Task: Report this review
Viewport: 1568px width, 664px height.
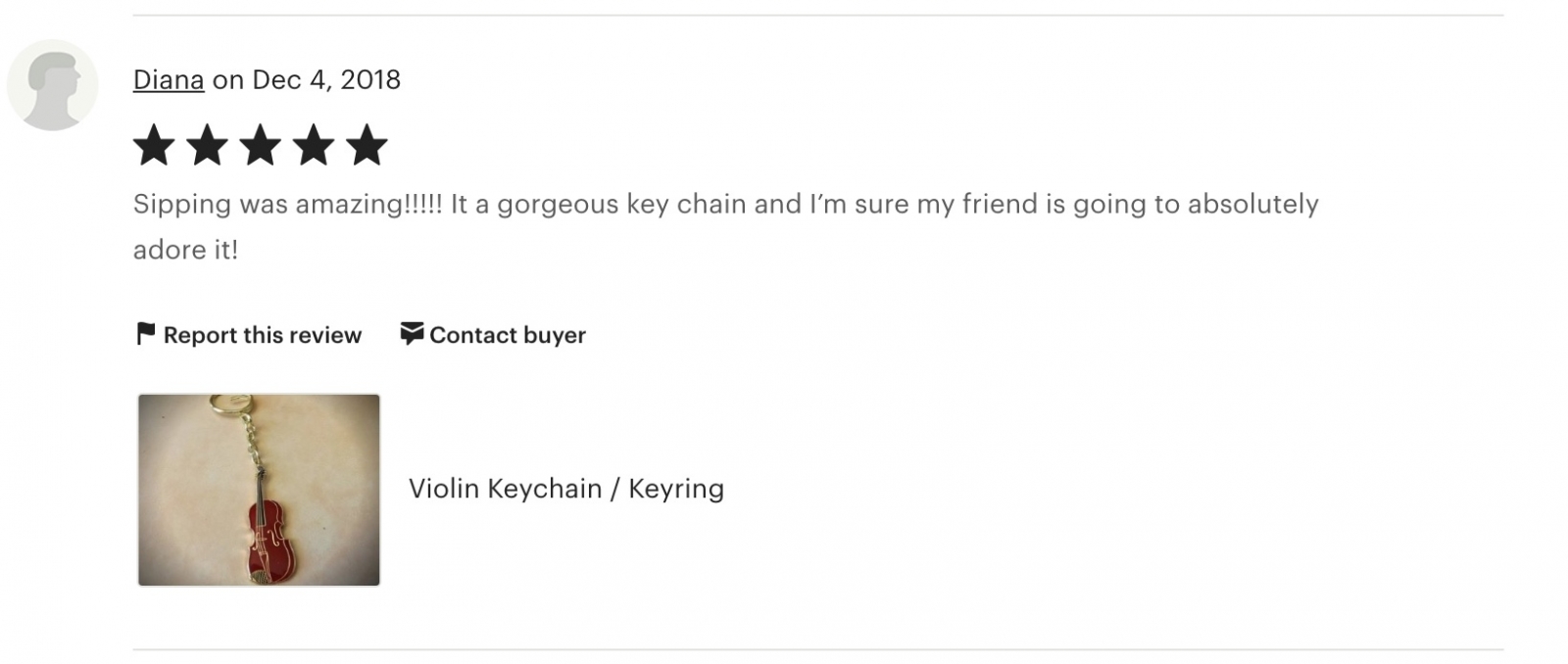Action: coord(249,335)
